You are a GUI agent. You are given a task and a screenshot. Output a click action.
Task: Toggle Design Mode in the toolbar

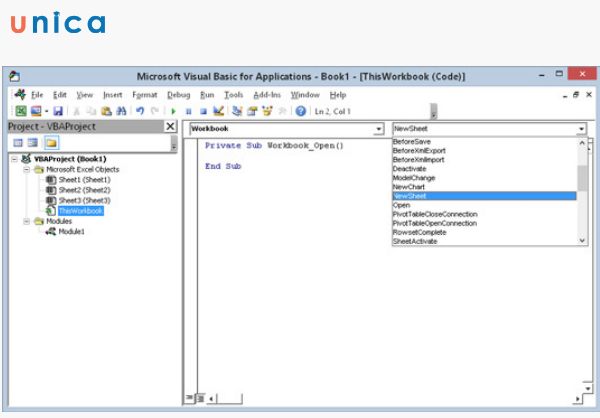click(x=218, y=111)
